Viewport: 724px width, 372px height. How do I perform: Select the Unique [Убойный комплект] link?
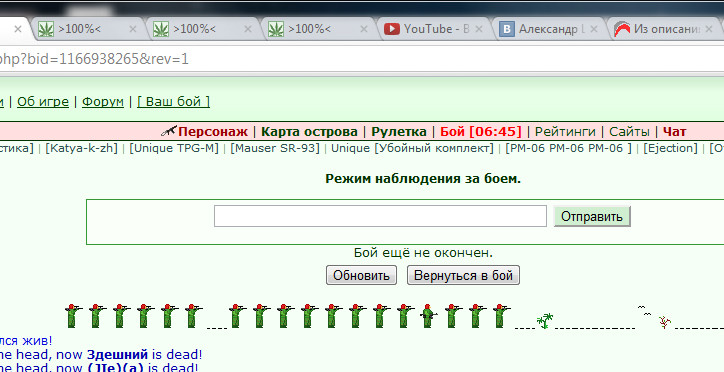click(412, 149)
